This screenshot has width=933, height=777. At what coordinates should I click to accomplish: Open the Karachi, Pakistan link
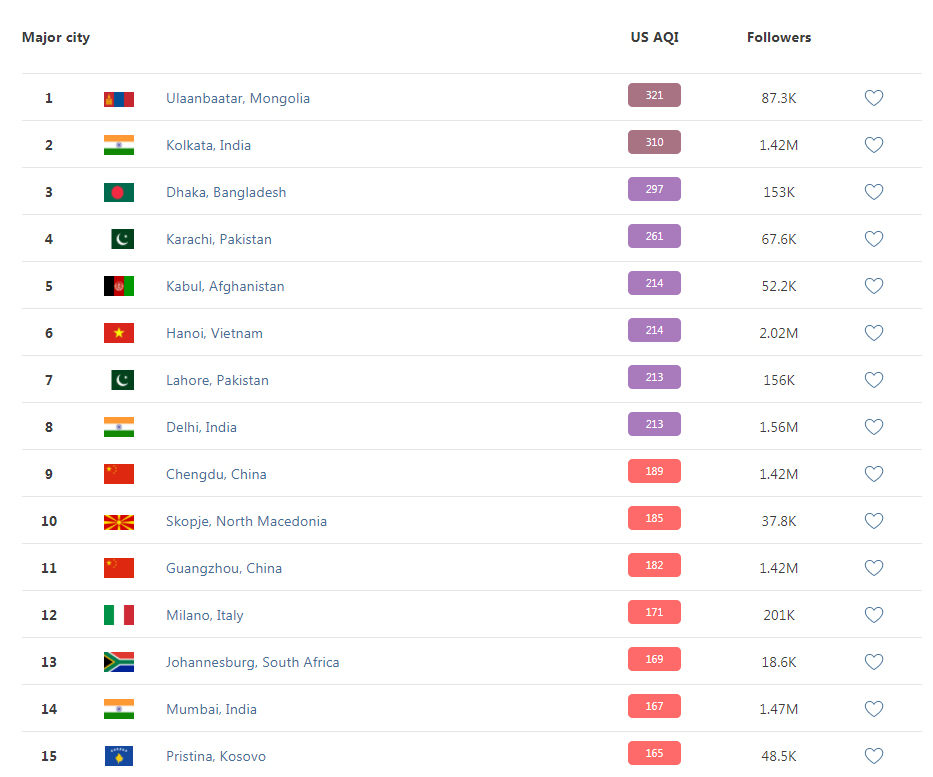coord(219,239)
